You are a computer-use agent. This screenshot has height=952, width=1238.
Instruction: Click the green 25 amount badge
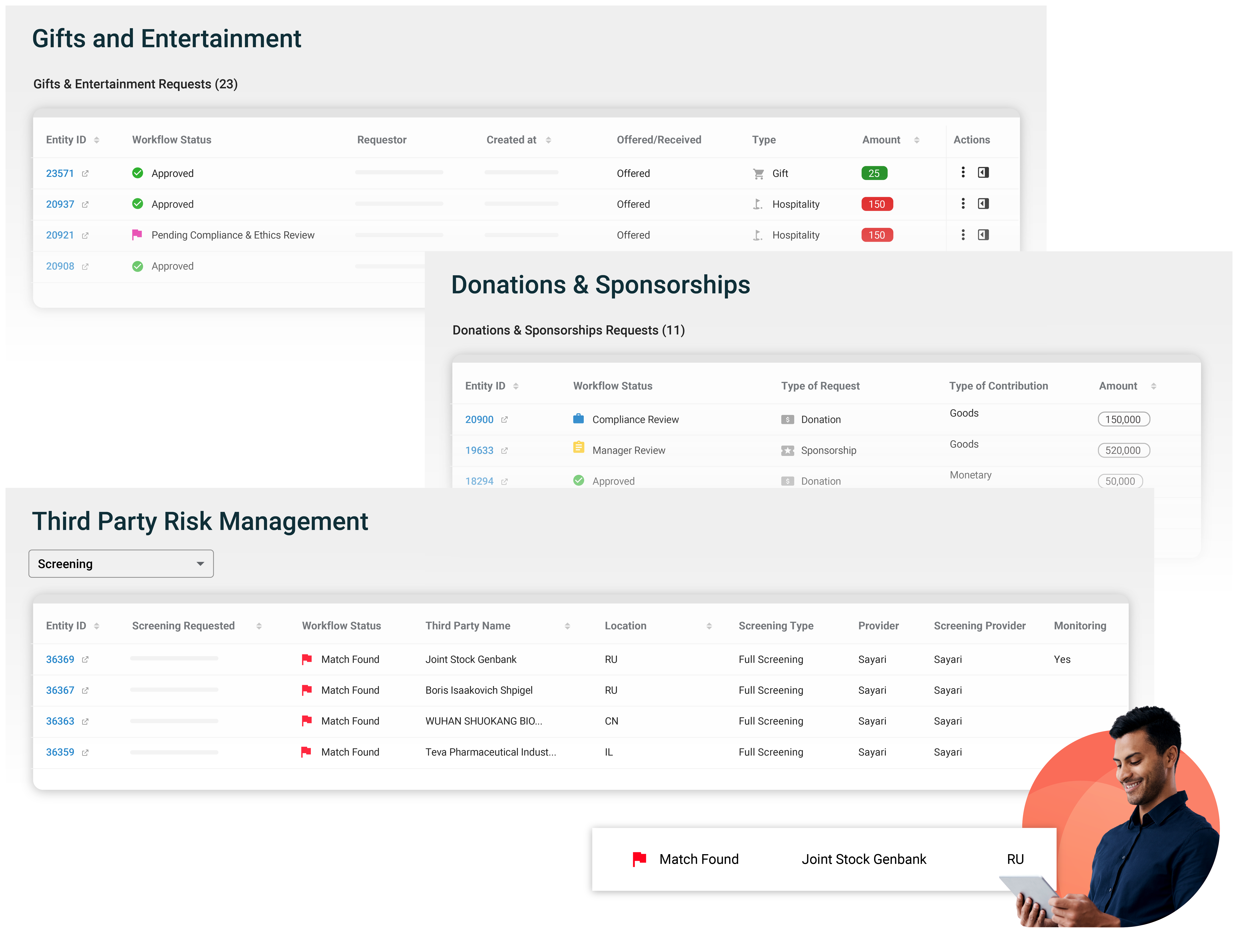[875, 173]
